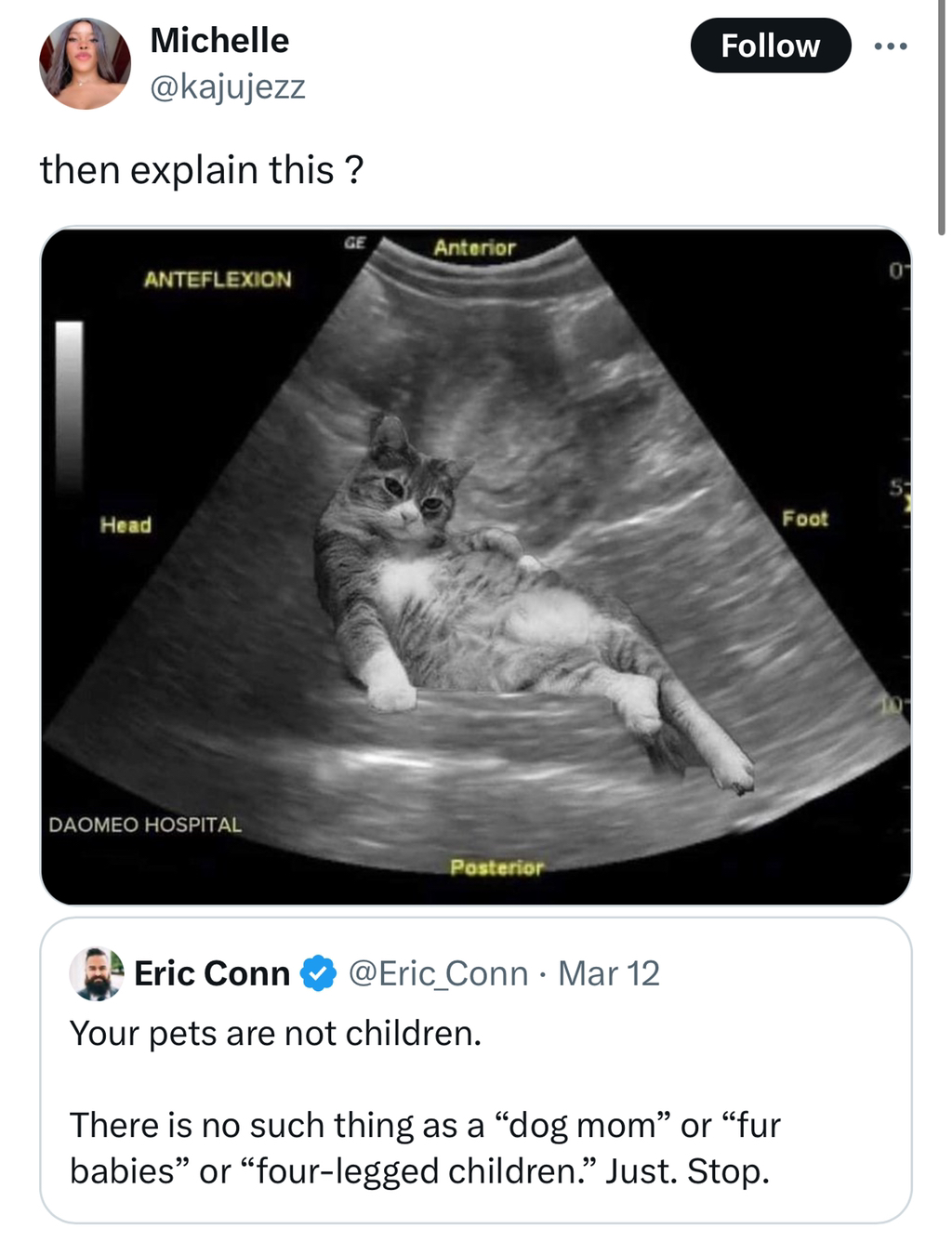This screenshot has width=952, height=1242.
Task: Click the Follow button
Action: click(x=770, y=46)
